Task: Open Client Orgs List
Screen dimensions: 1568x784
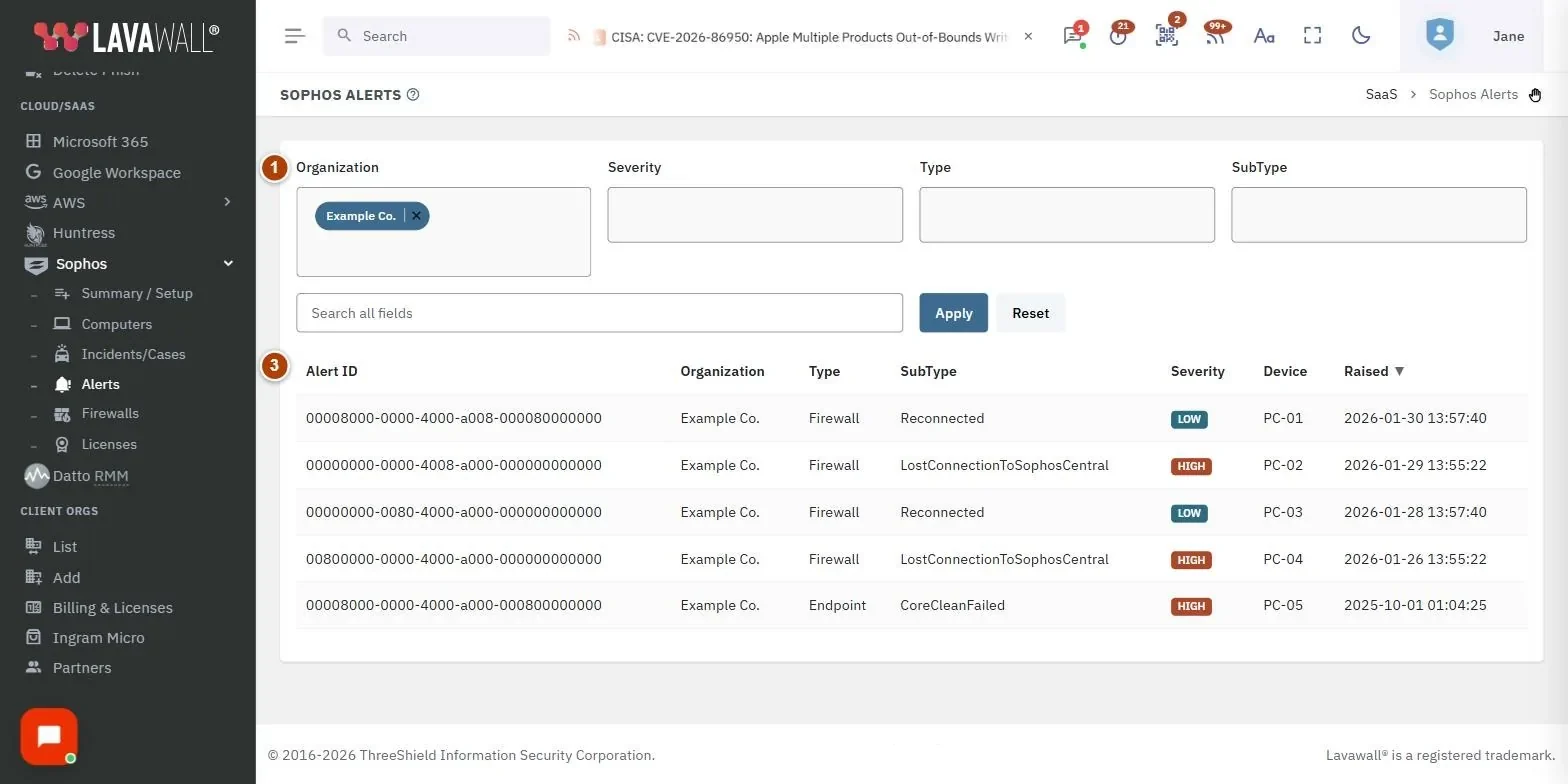Action: point(64,547)
